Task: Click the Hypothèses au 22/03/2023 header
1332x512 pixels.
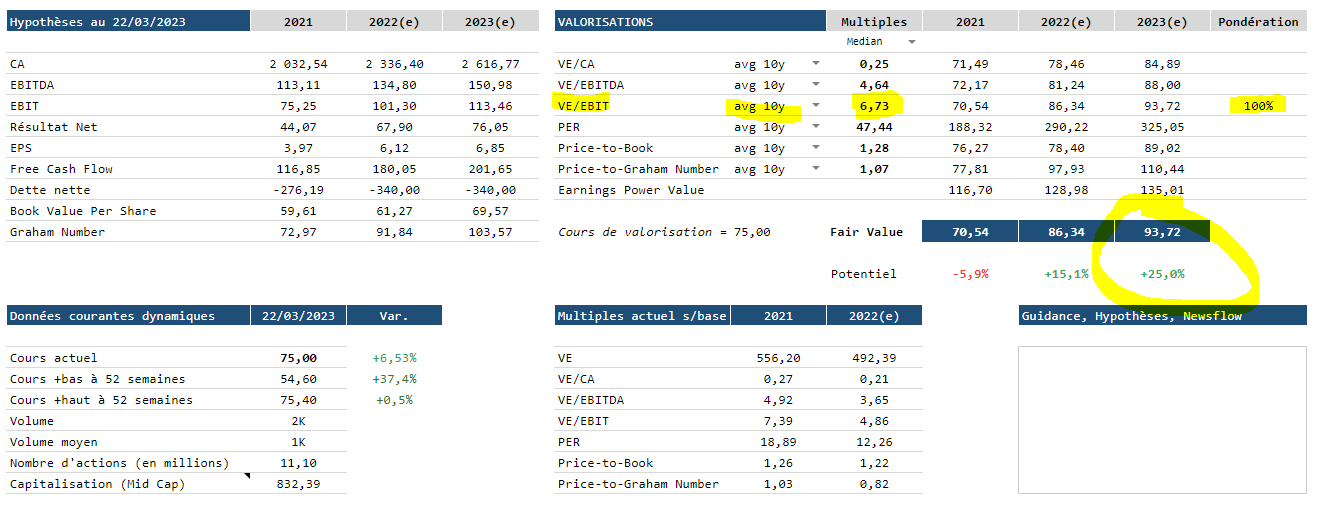Action: tap(128, 21)
